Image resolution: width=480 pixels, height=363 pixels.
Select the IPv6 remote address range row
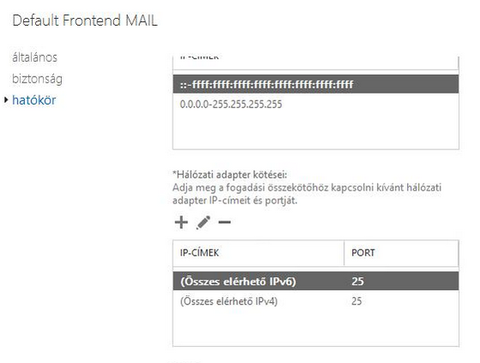pyautogui.click(x=316, y=84)
